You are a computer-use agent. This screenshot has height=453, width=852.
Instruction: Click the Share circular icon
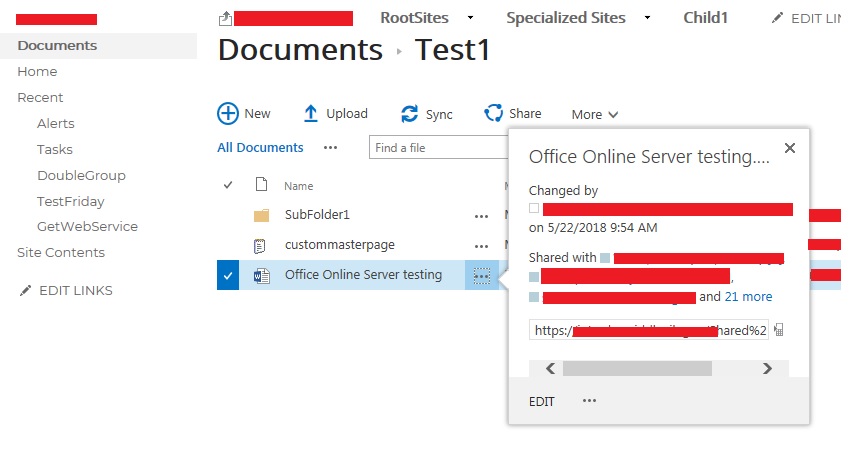click(x=493, y=113)
